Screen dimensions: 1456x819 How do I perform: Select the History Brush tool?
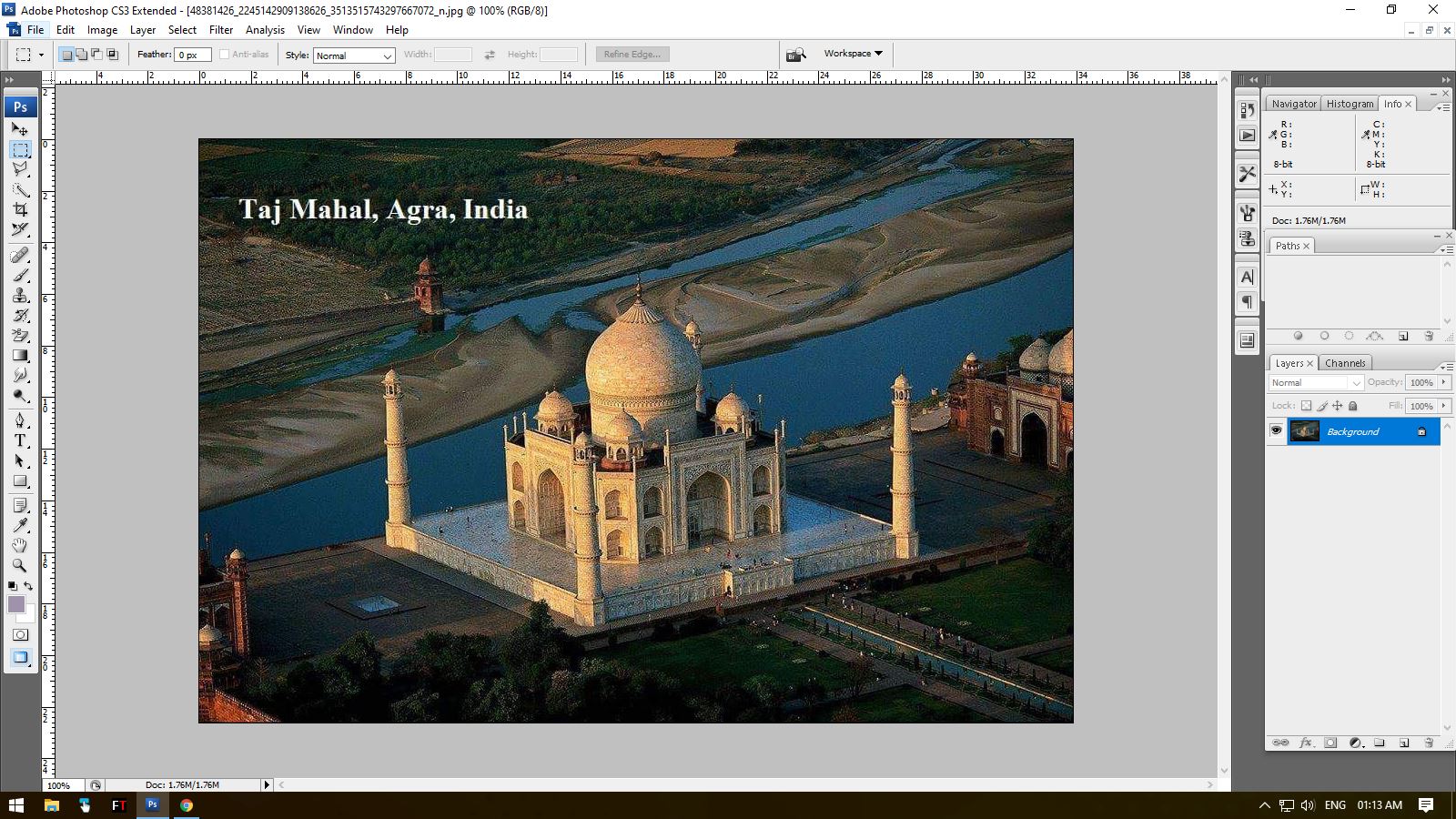[x=20, y=315]
